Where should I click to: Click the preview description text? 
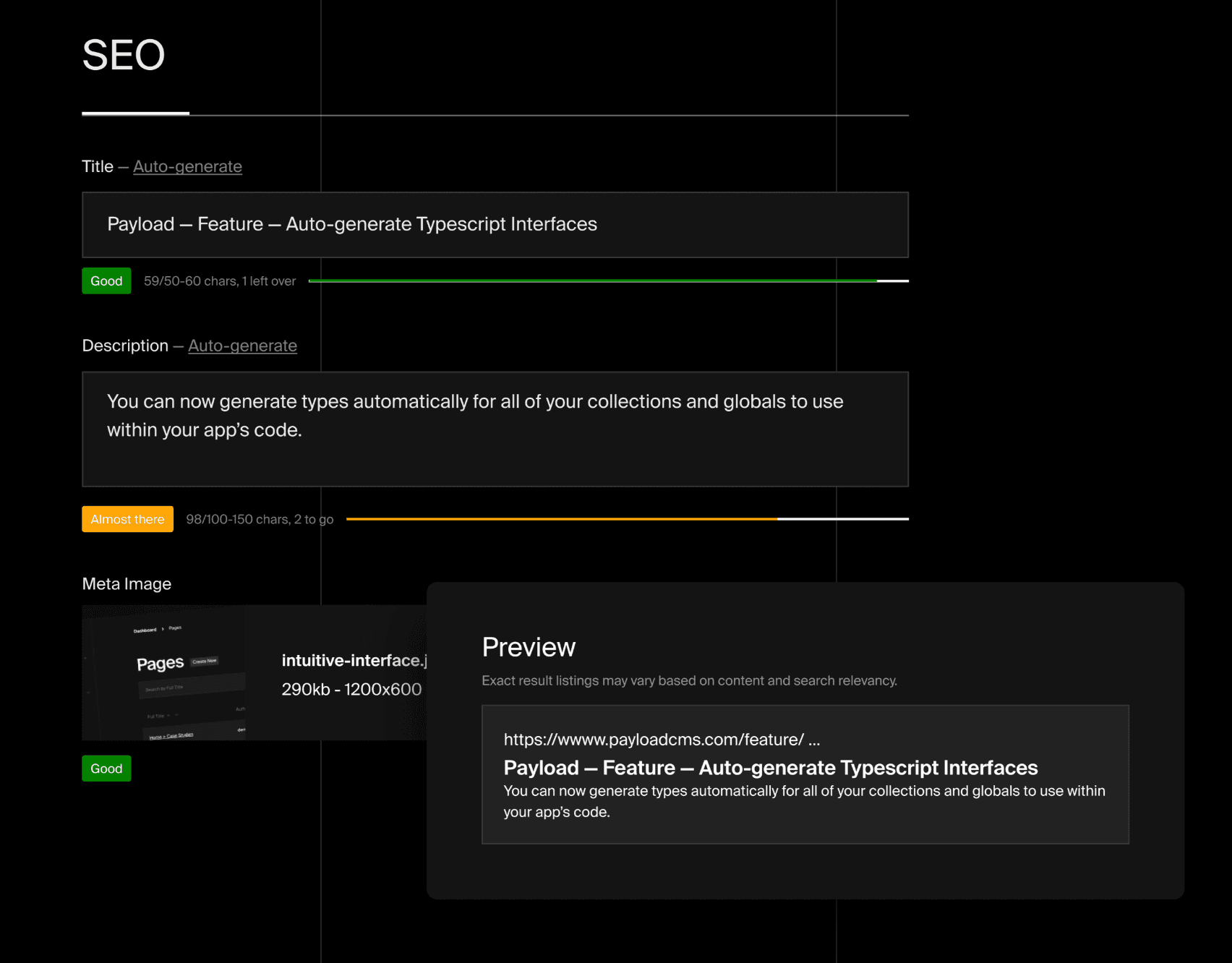pos(804,801)
